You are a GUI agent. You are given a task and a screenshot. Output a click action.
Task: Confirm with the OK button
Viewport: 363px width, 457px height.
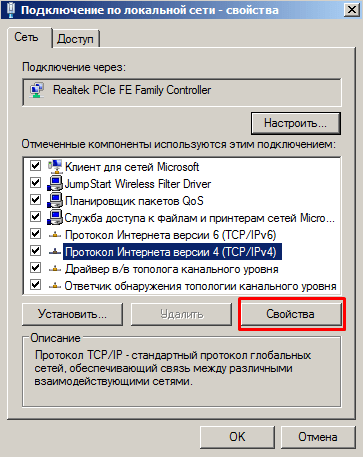tap(237, 437)
